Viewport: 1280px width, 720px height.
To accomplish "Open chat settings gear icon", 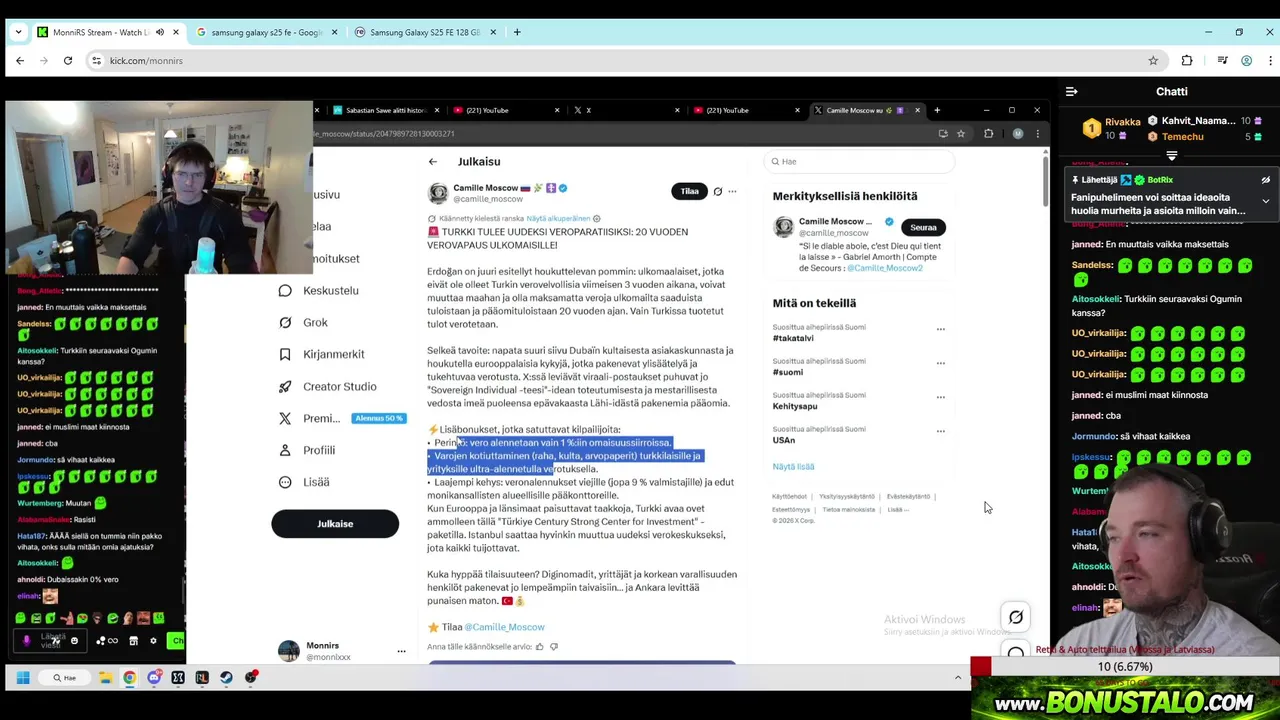I will 153,641.
